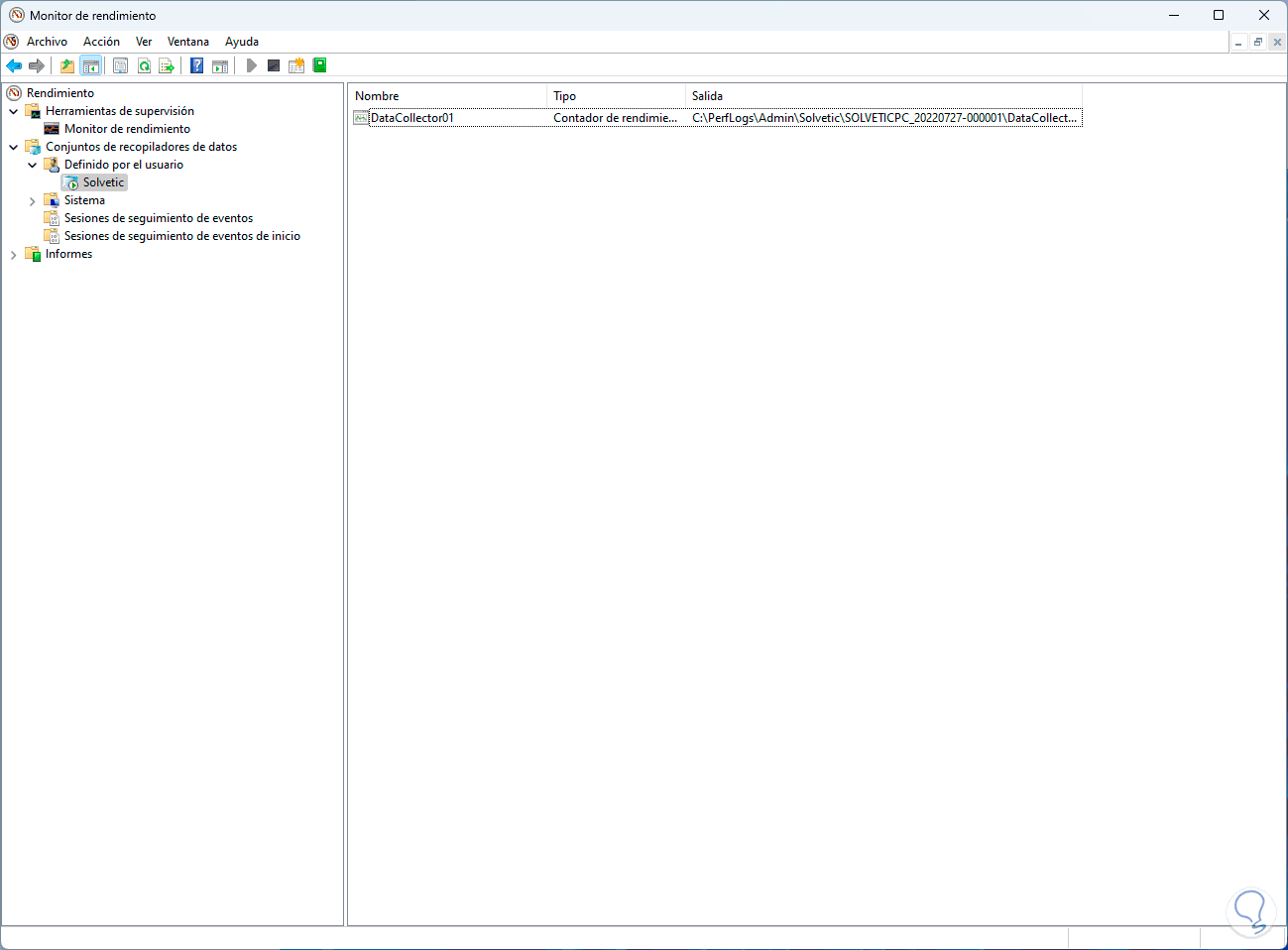Minimize the inner MMC child window
The height and width of the screenshot is (950, 1288).
point(1238,43)
